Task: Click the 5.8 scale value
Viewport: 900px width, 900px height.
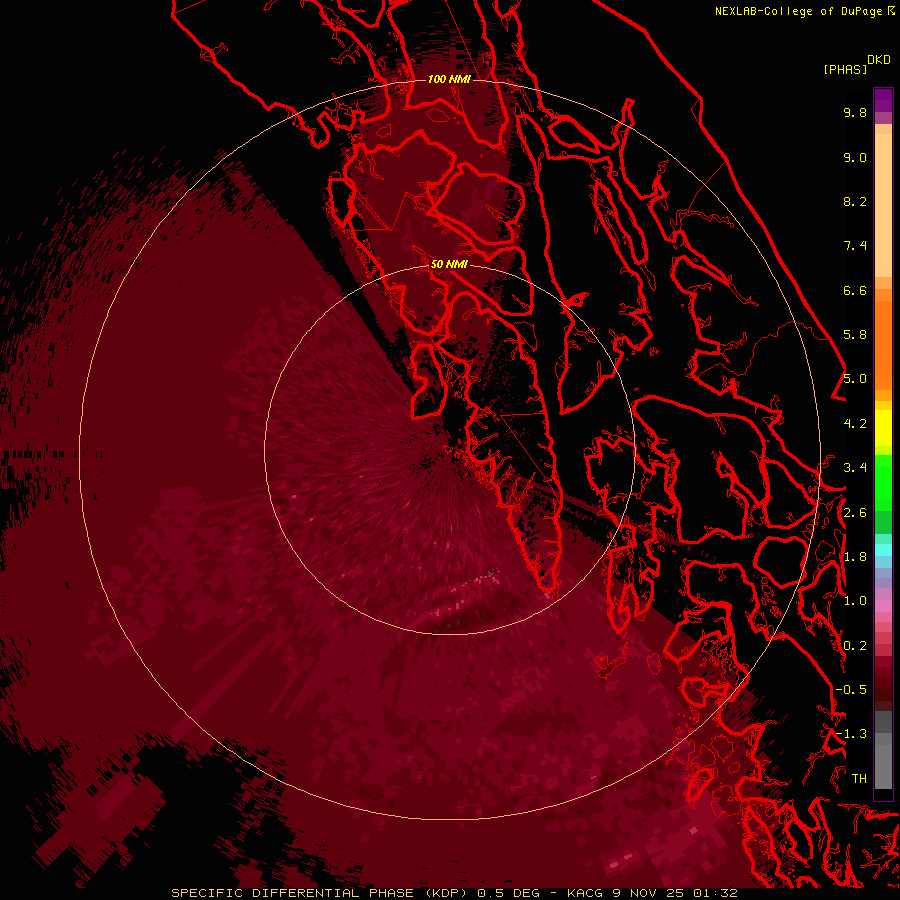Action: point(855,335)
